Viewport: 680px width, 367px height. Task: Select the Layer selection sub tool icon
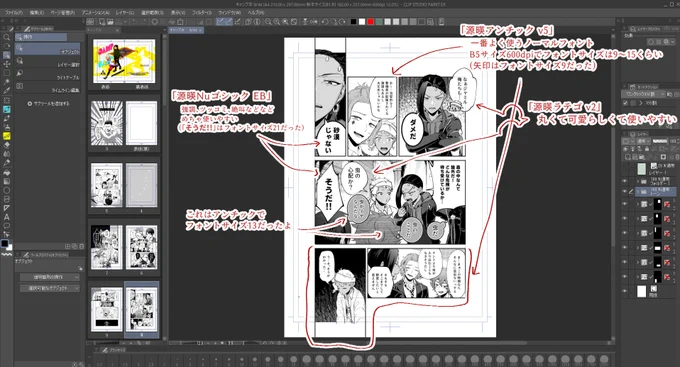(x=20, y=61)
